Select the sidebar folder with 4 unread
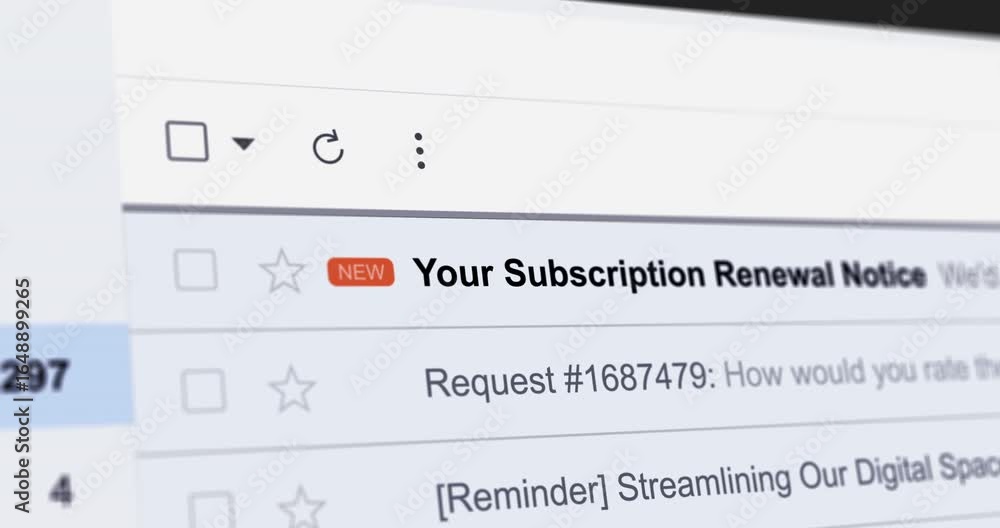 61,491
